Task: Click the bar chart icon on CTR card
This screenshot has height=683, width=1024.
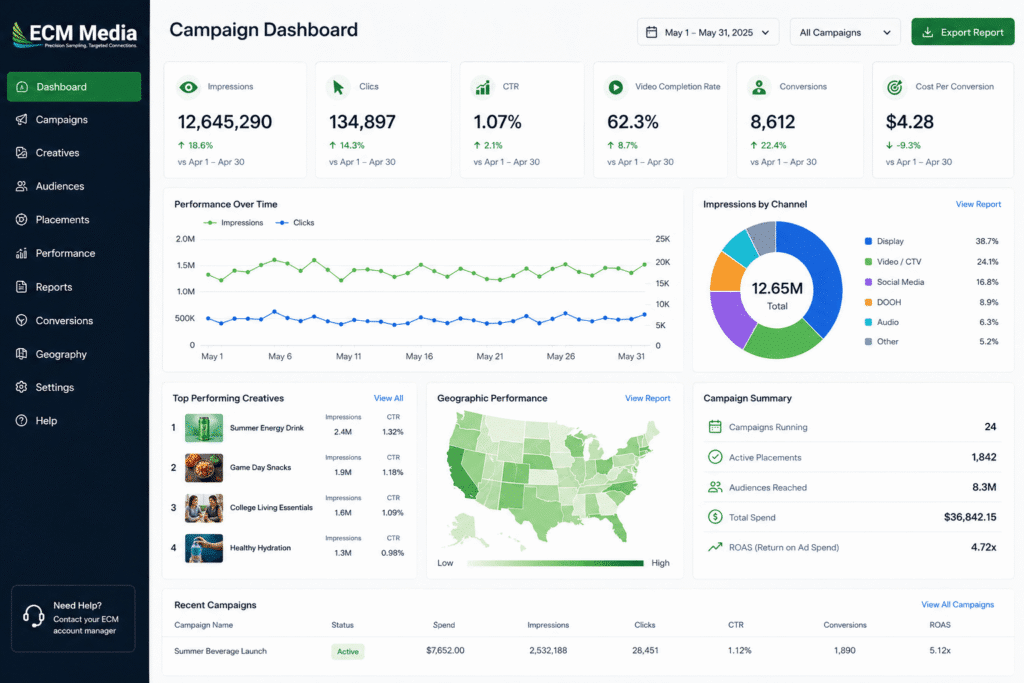Action: coord(483,87)
